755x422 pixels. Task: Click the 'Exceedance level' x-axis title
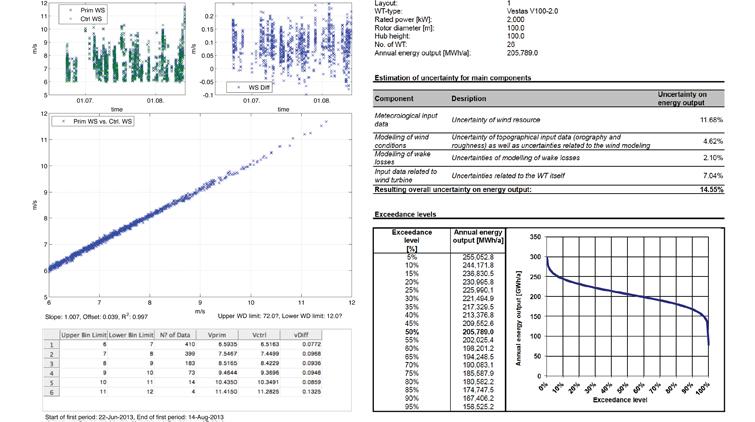620,400
